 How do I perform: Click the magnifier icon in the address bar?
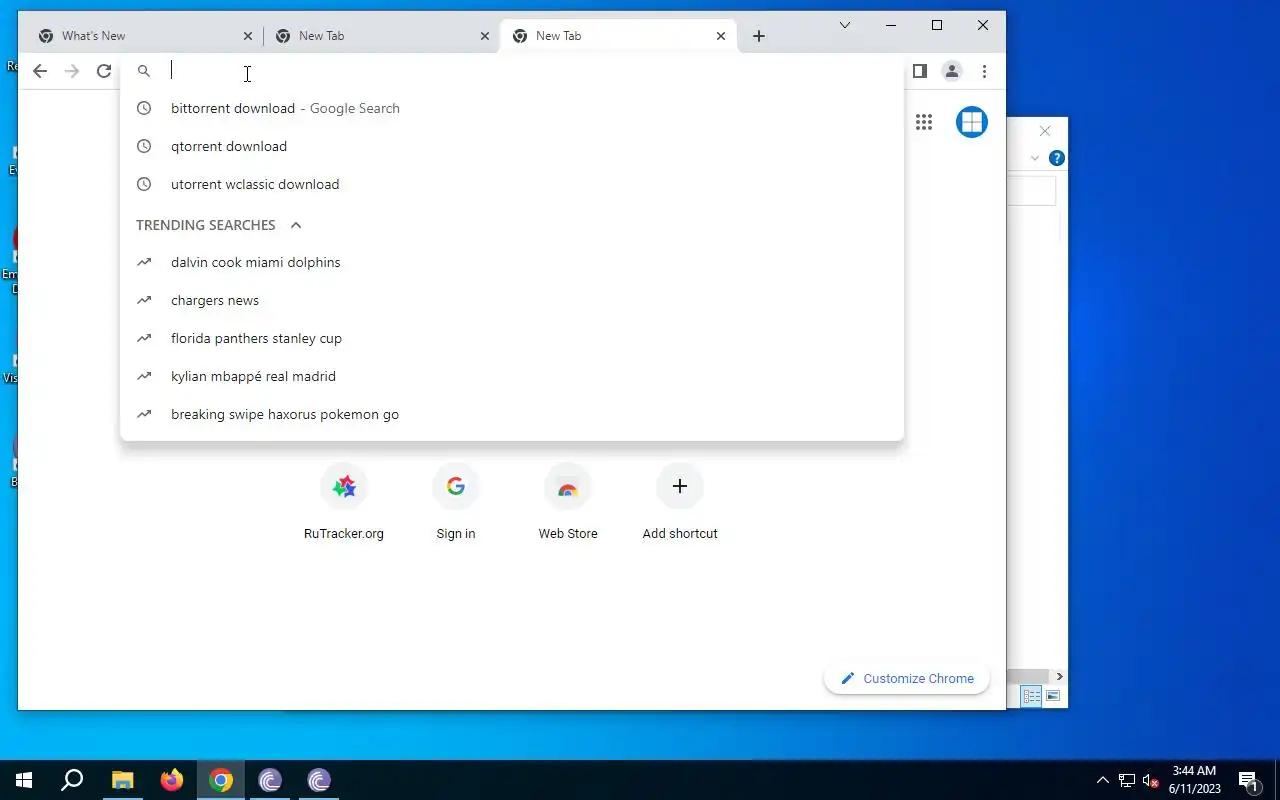[144, 71]
